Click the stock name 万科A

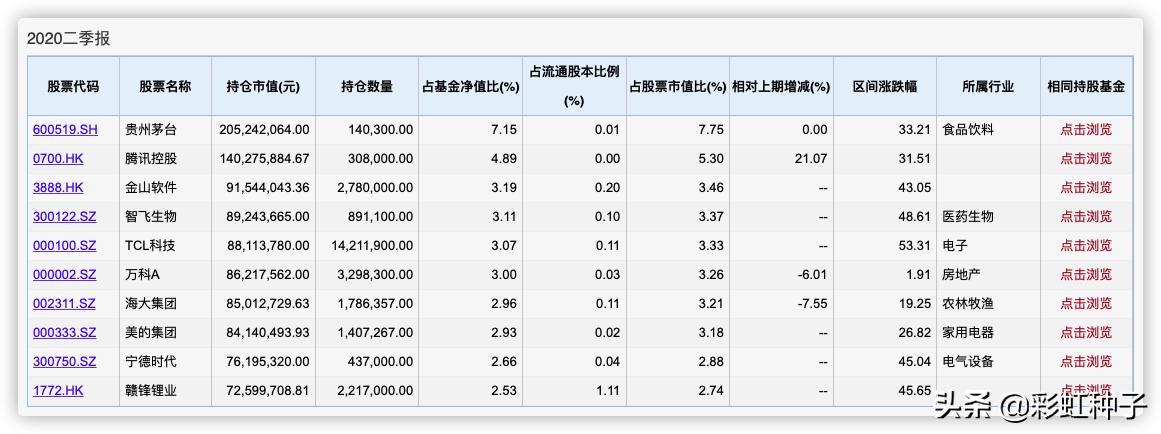point(143,274)
